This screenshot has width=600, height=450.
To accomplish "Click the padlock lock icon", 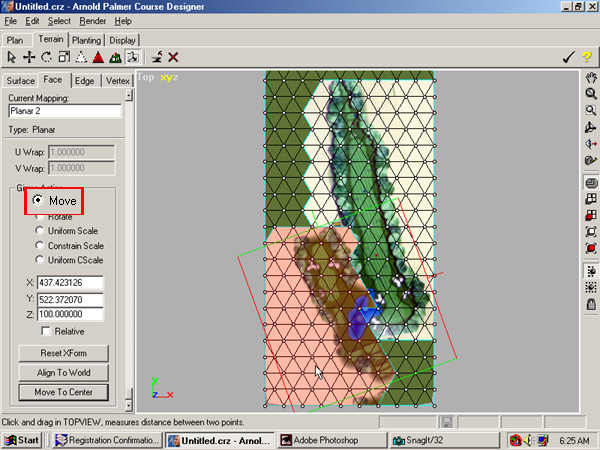I will (x=591, y=304).
